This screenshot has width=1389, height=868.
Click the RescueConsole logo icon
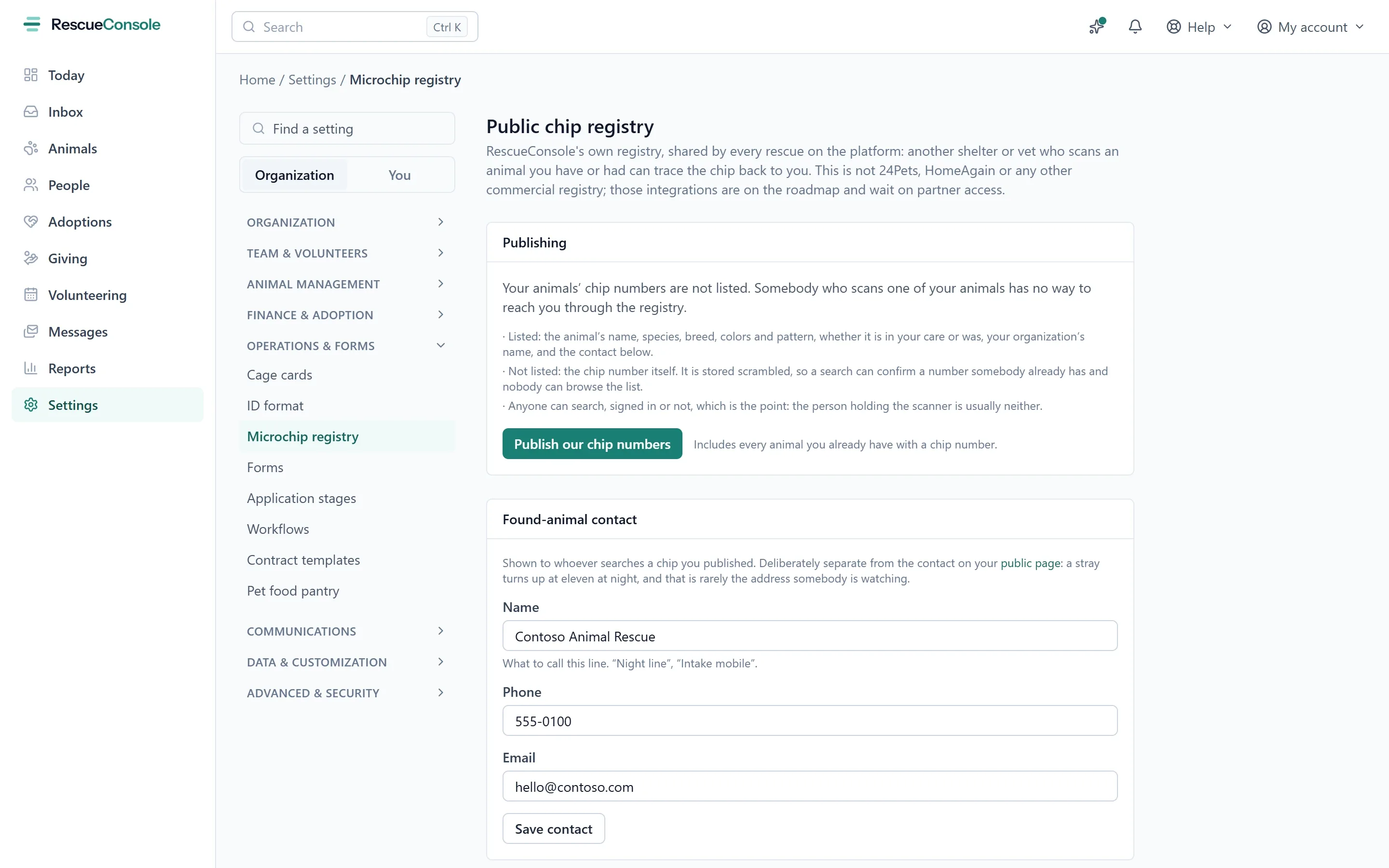click(32, 24)
